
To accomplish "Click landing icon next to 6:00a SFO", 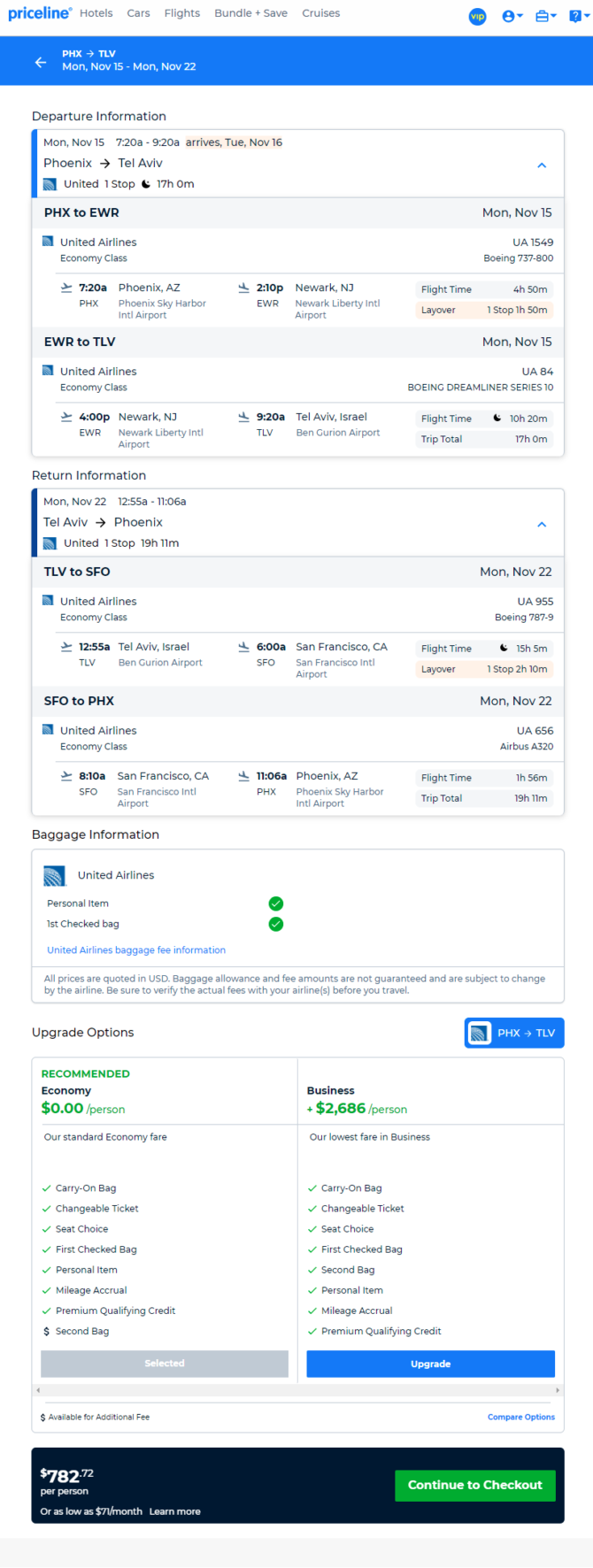I will (243, 647).
